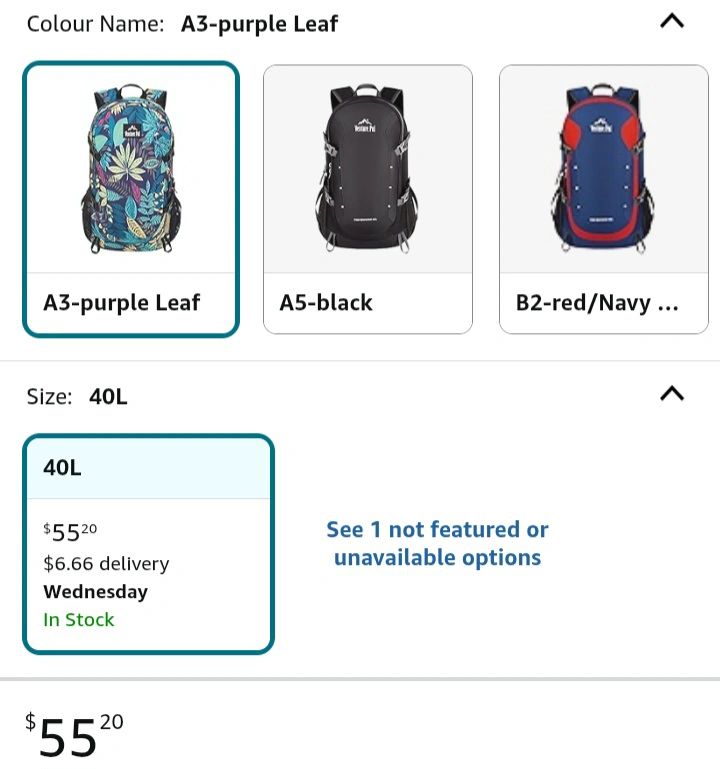Viewport: 720px width, 769px height.
Task: Click the large $55.20 price at the bottom
Action: [75, 735]
